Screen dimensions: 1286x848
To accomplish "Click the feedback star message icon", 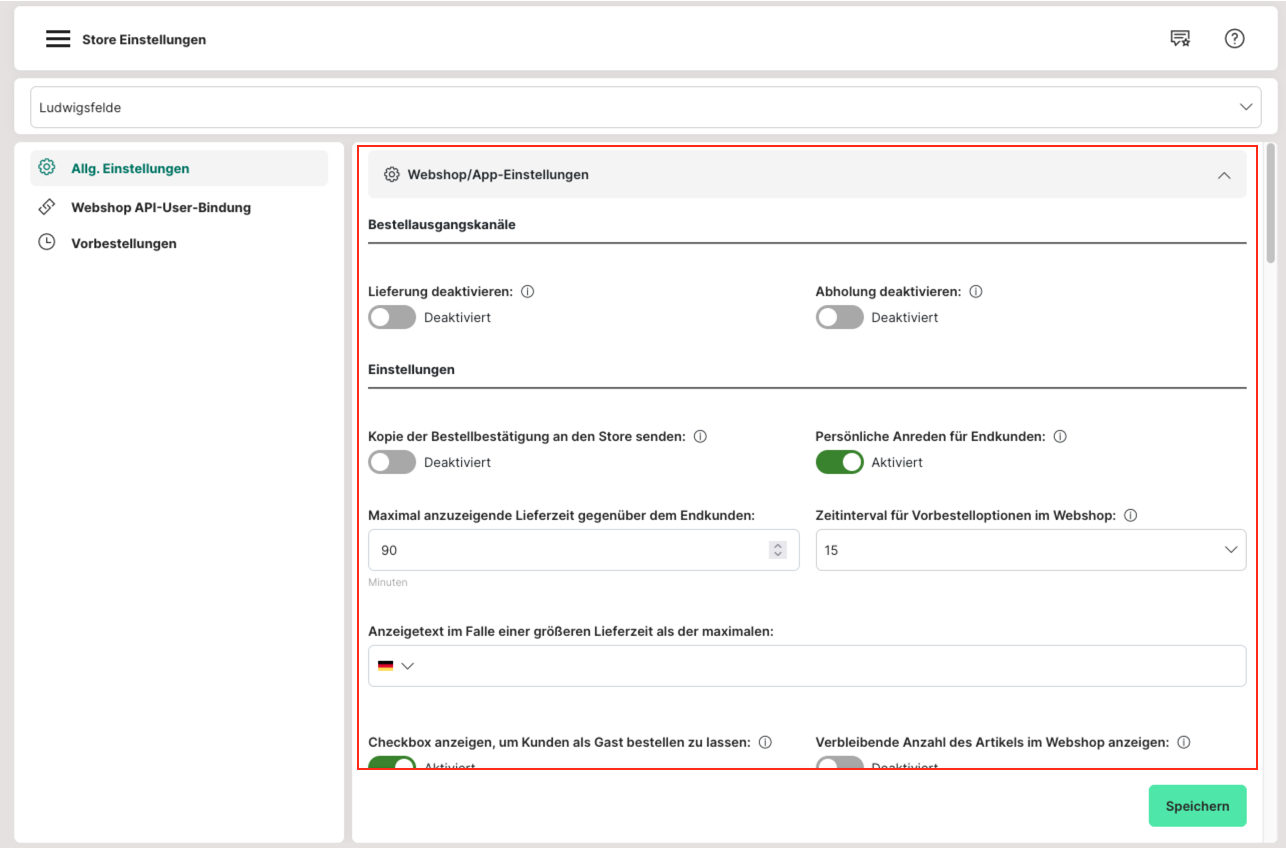I will click(x=1180, y=39).
